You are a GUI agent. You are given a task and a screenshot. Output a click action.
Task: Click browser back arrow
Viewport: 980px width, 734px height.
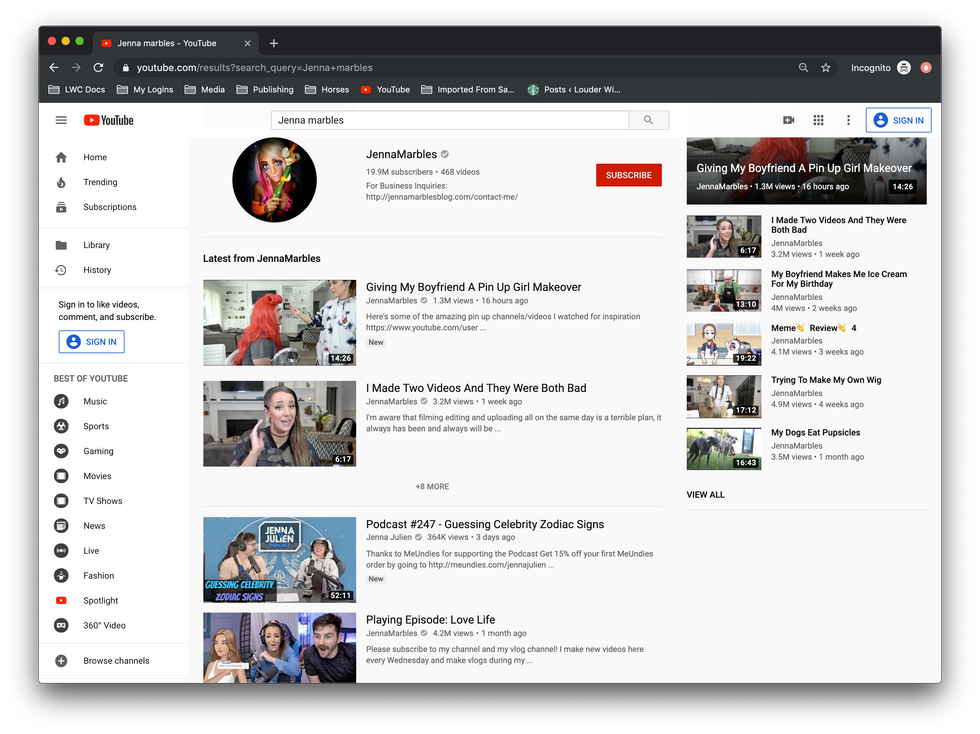point(54,68)
